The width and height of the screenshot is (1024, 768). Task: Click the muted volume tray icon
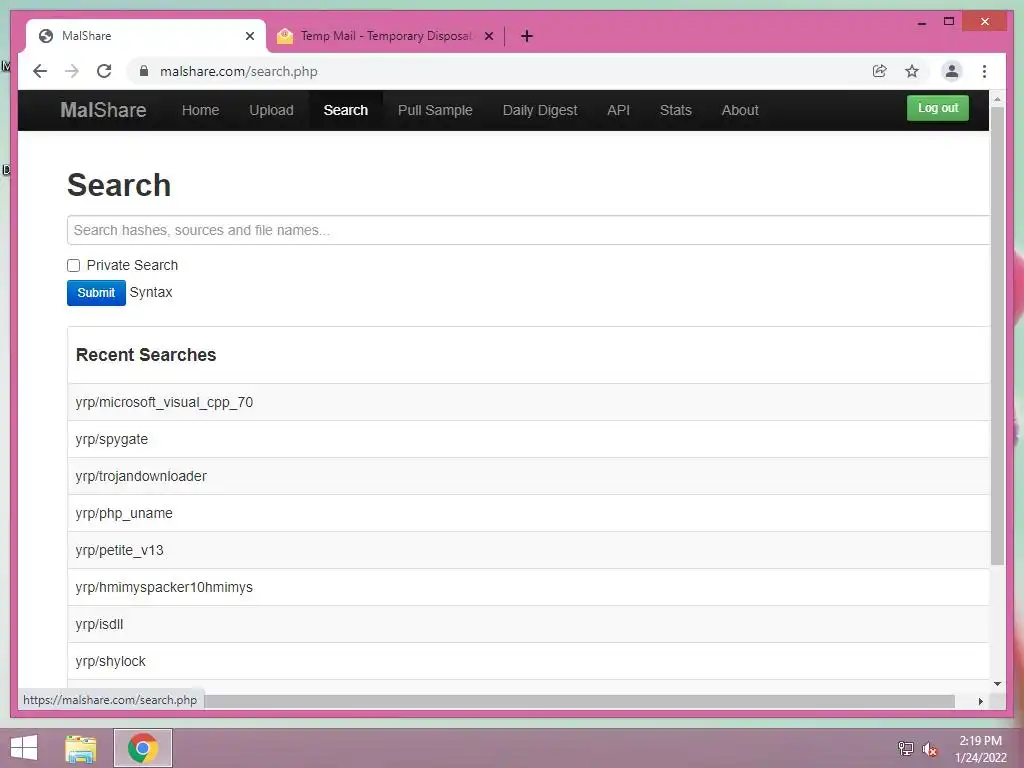coord(929,748)
